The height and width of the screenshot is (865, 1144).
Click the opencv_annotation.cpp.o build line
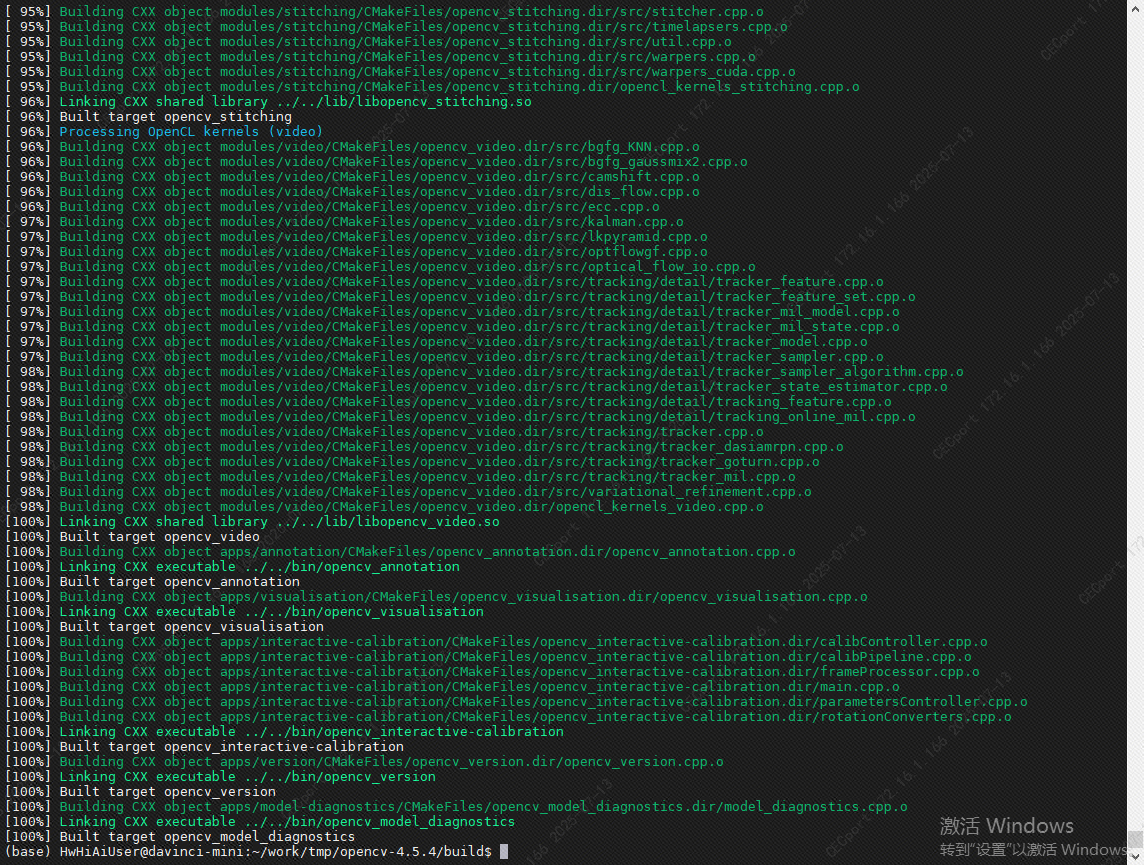tap(400, 551)
